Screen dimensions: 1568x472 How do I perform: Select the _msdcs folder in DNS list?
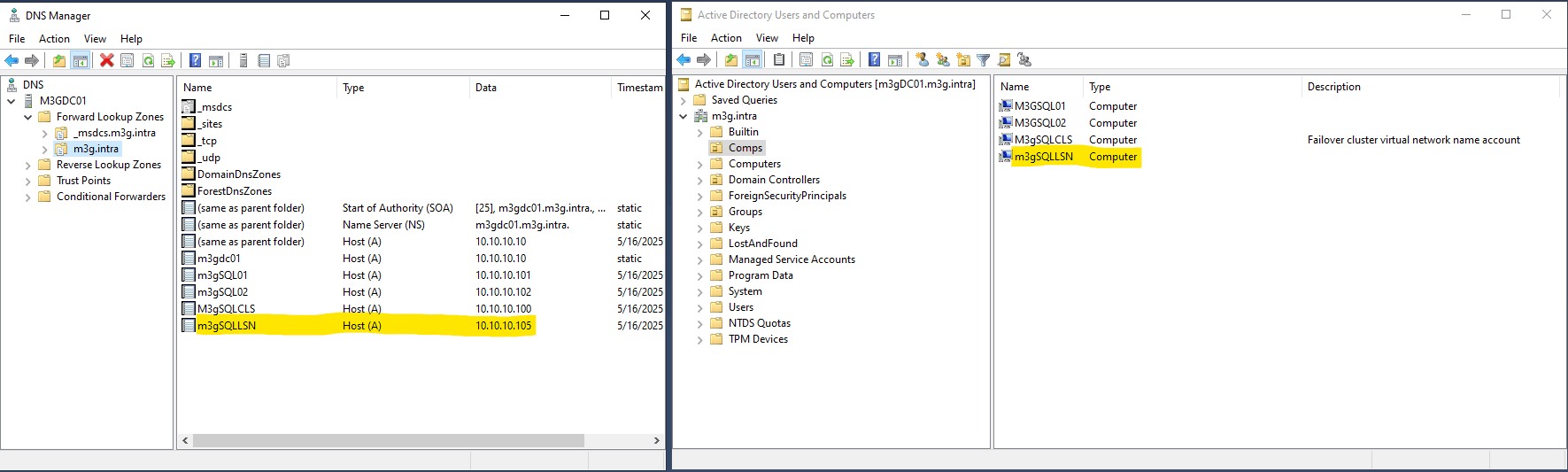[x=214, y=107]
